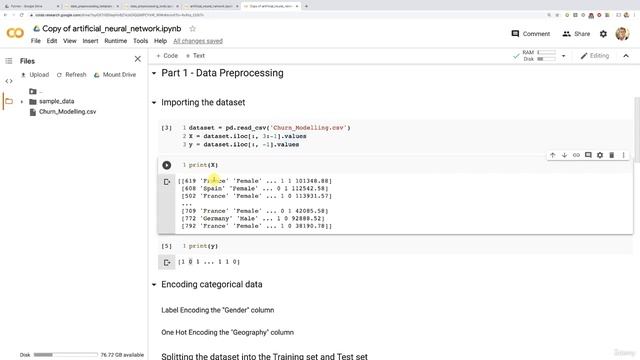This screenshot has width=640, height=360.
Task: Open the code snippets sidebar icon
Action: (x=9, y=81)
